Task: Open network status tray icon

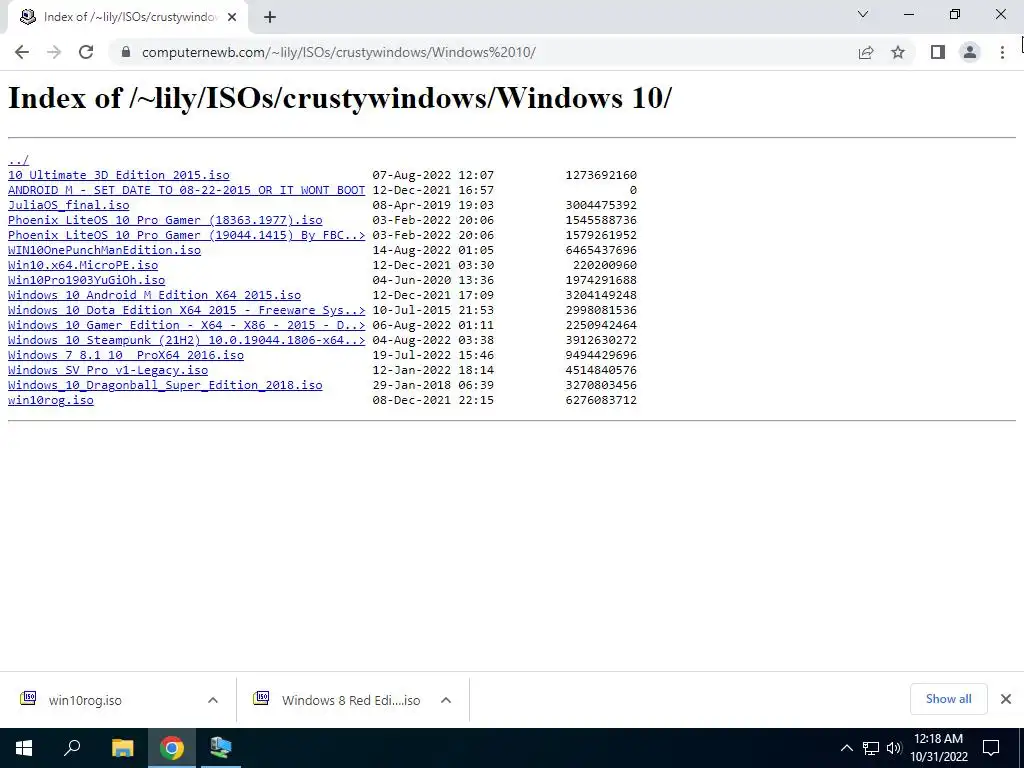Action: [871, 748]
